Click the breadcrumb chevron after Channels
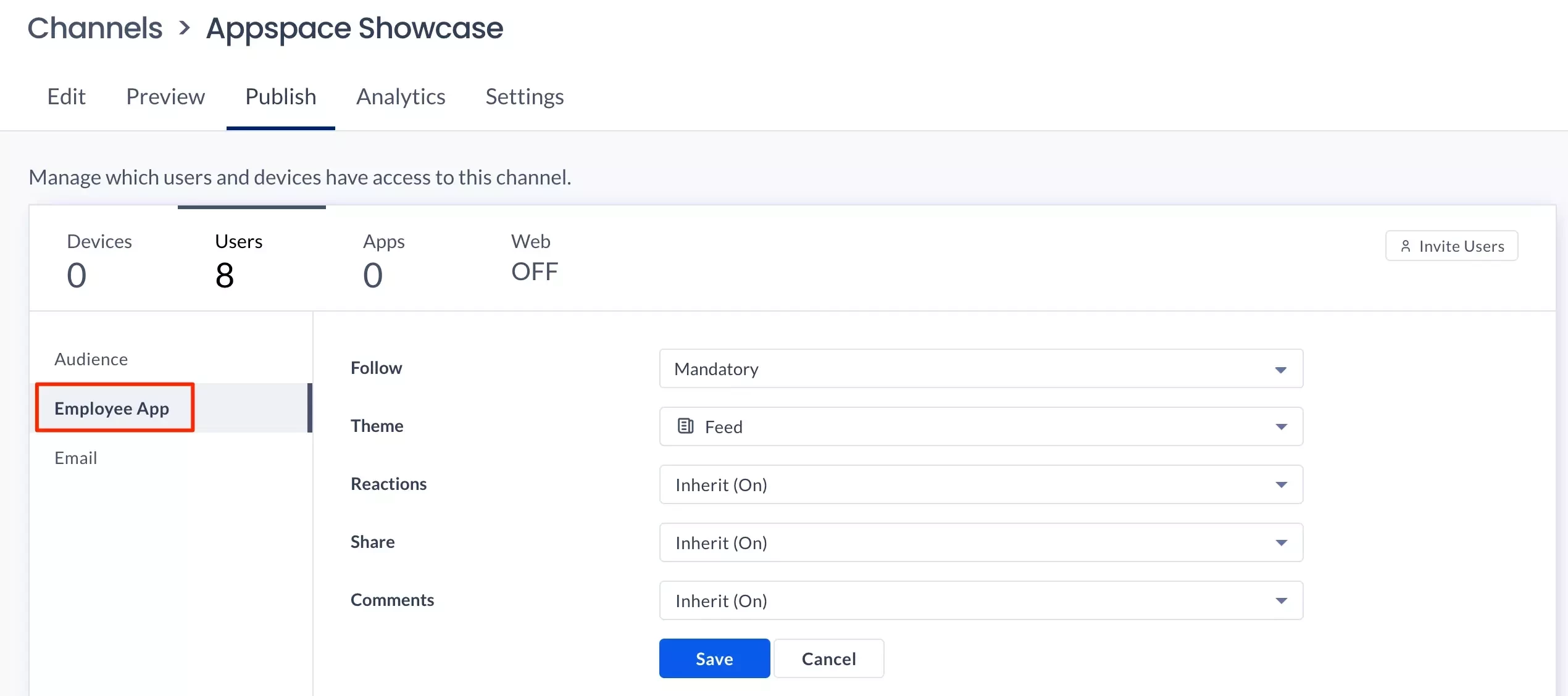1568x696 pixels. [184, 28]
